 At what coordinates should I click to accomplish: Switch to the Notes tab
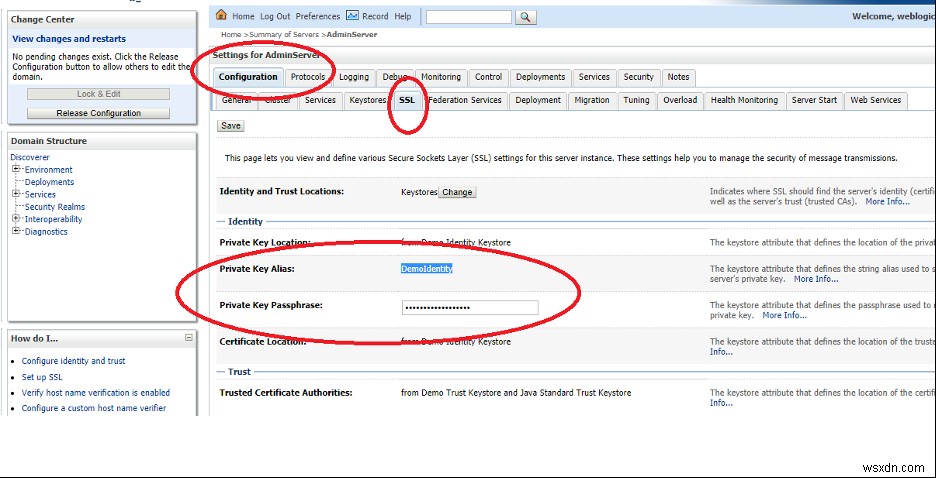(678, 77)
